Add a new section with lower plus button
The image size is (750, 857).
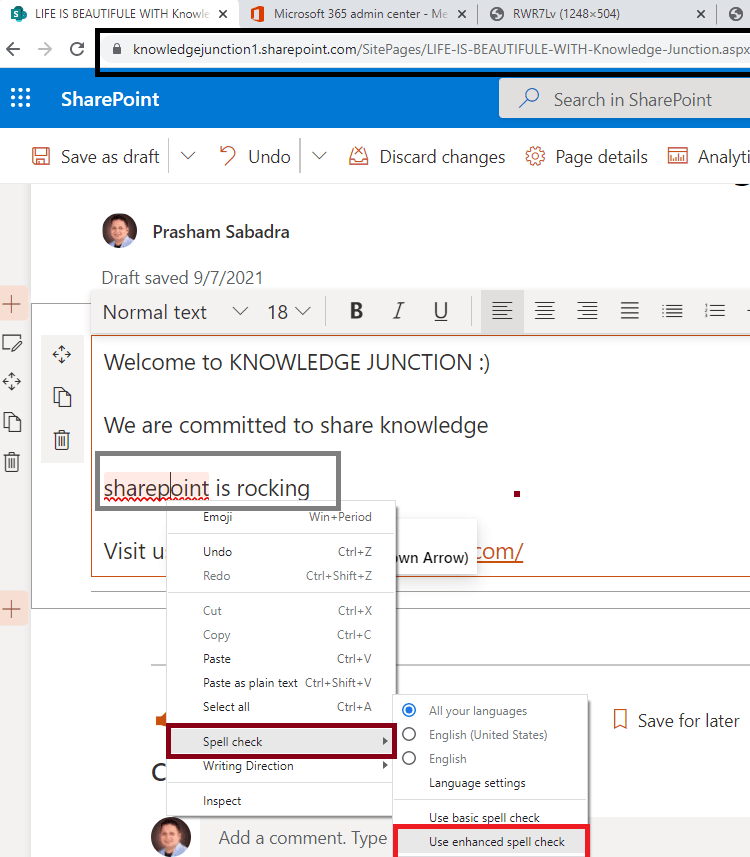(x=12, y=609)
